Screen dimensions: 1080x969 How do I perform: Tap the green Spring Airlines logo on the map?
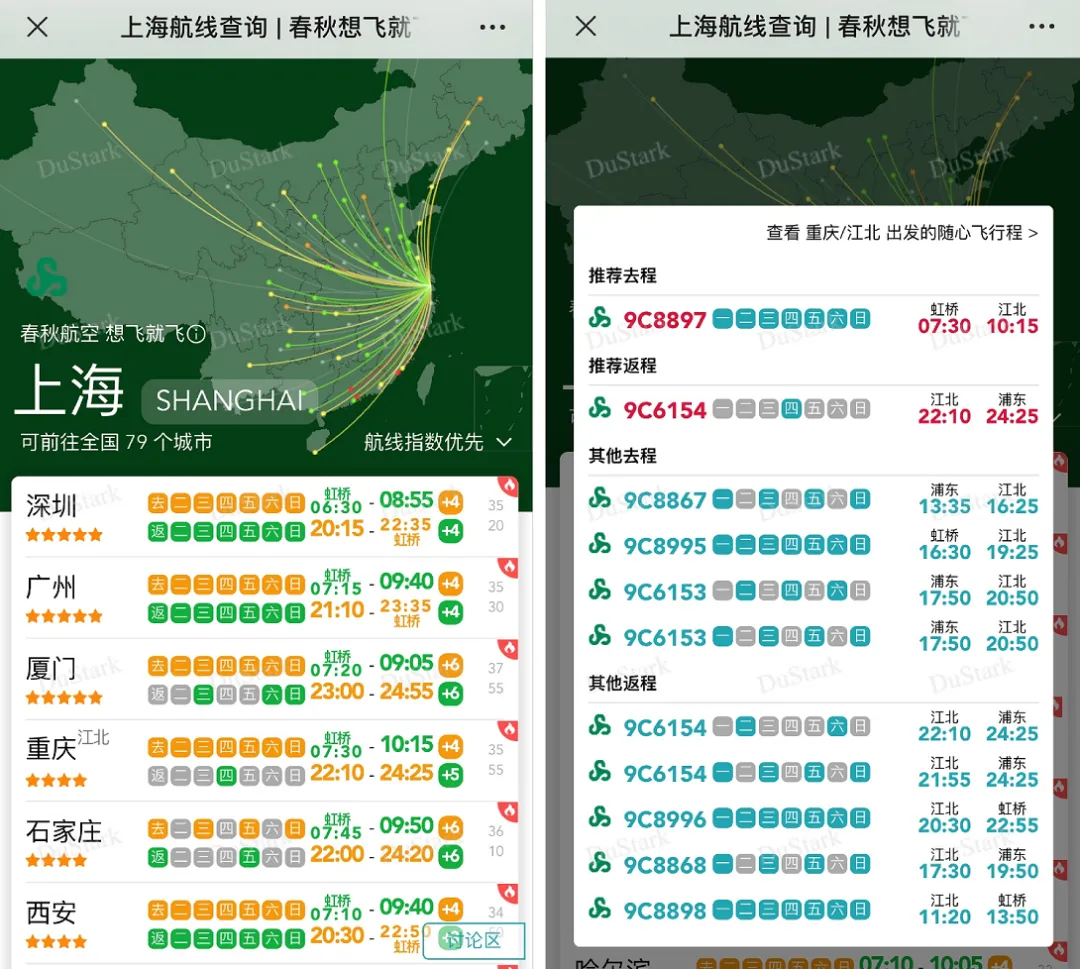[x=47, y=277]
